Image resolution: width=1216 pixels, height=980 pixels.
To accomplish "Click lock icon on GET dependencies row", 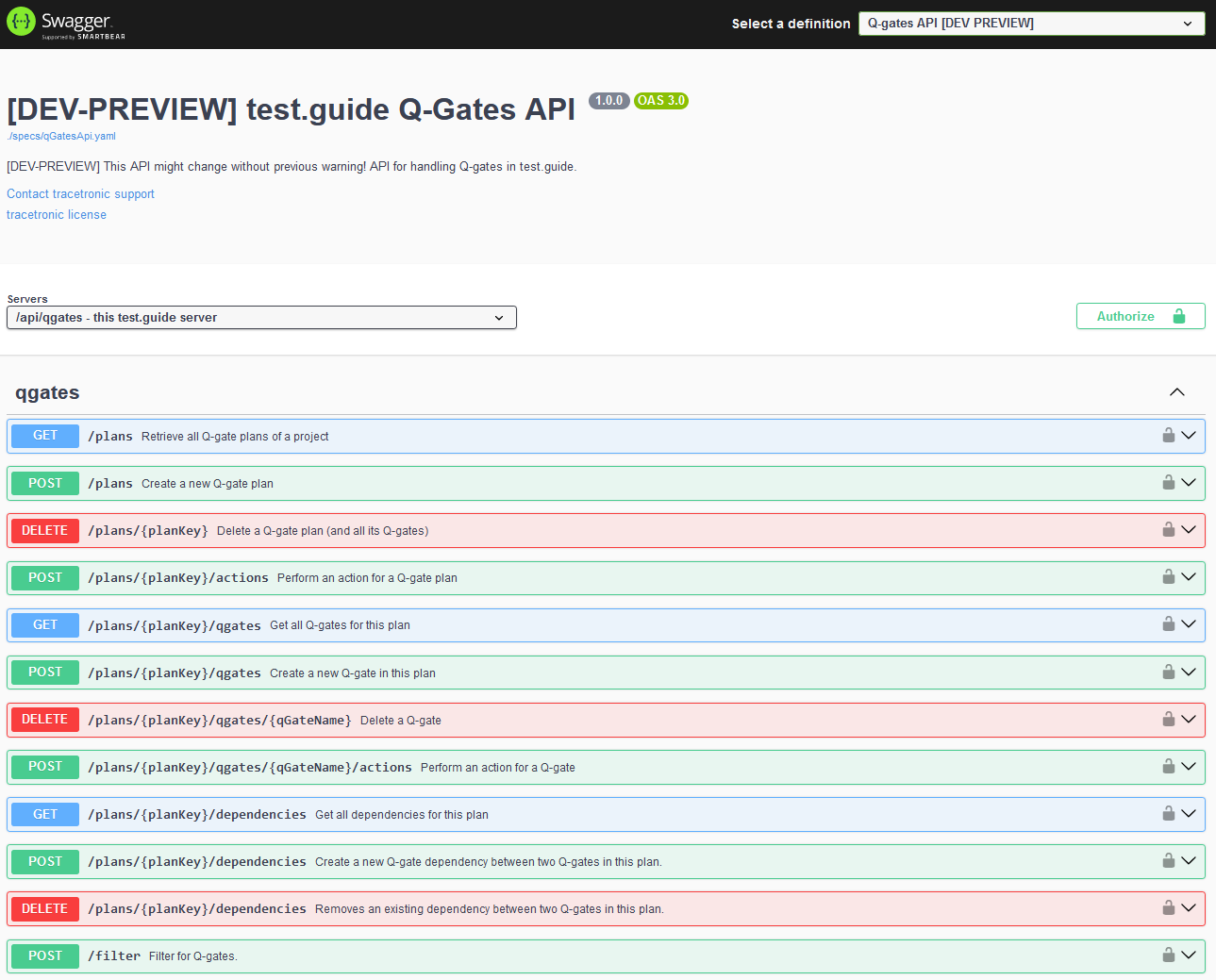I will click(1168, 814).
